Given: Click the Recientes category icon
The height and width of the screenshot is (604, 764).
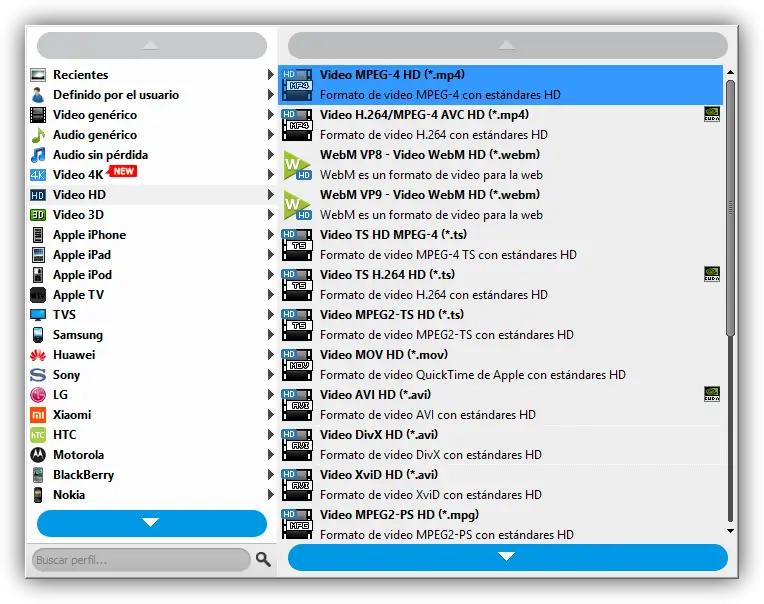Looking at the screenshot, I should tap(38, 75).
